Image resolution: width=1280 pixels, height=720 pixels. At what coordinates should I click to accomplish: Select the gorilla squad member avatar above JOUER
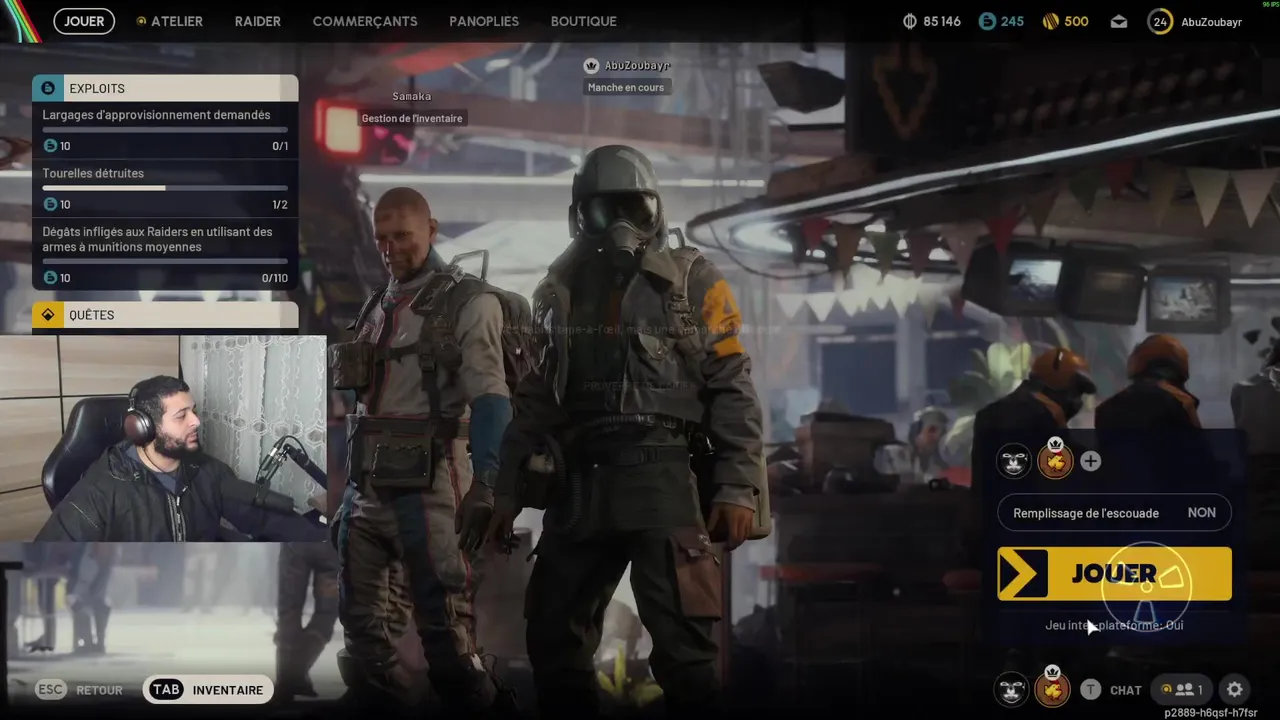click(x=1014, y=461)
